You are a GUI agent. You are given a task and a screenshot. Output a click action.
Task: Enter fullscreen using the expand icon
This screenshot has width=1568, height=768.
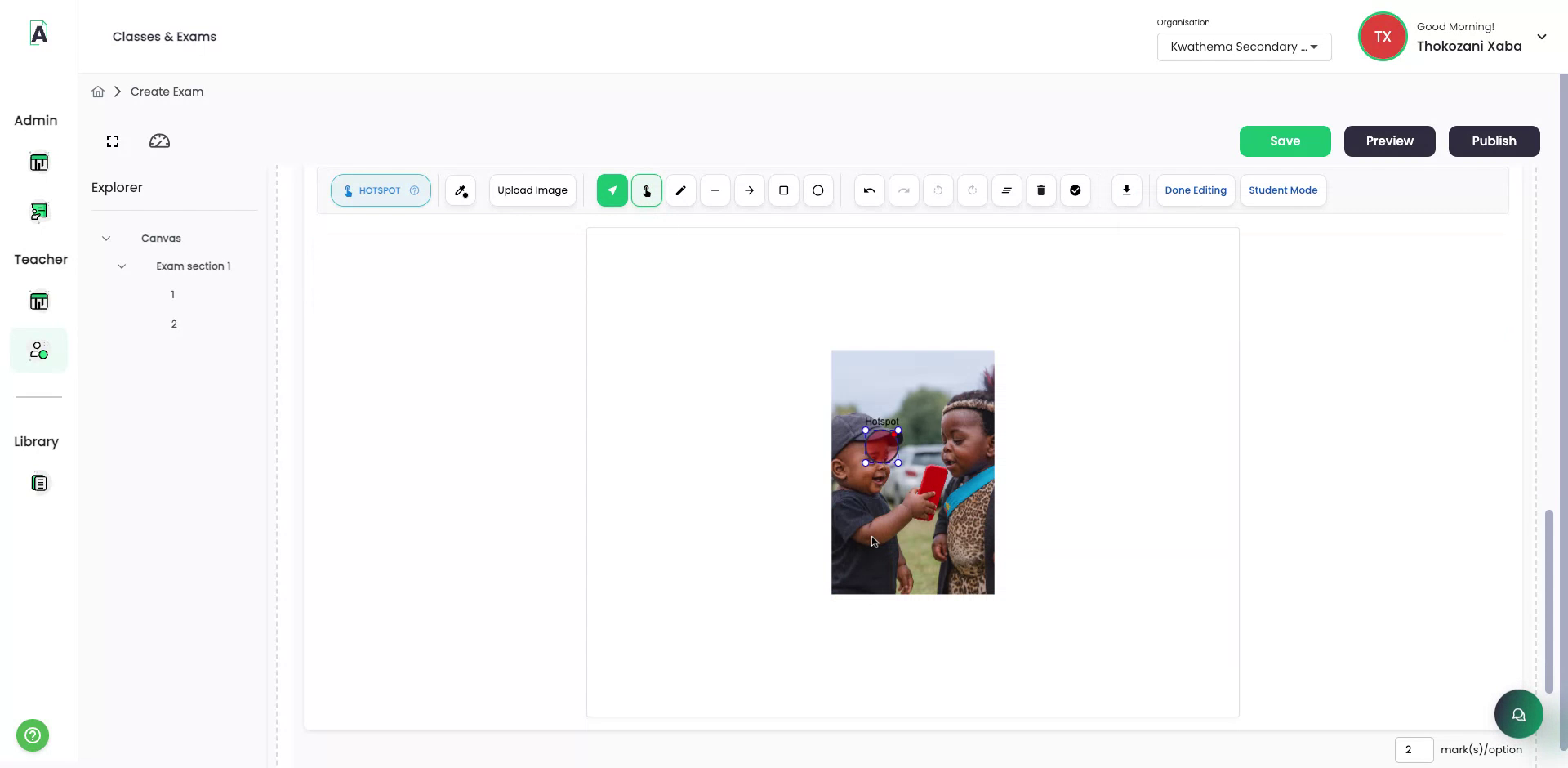point(112,141)
